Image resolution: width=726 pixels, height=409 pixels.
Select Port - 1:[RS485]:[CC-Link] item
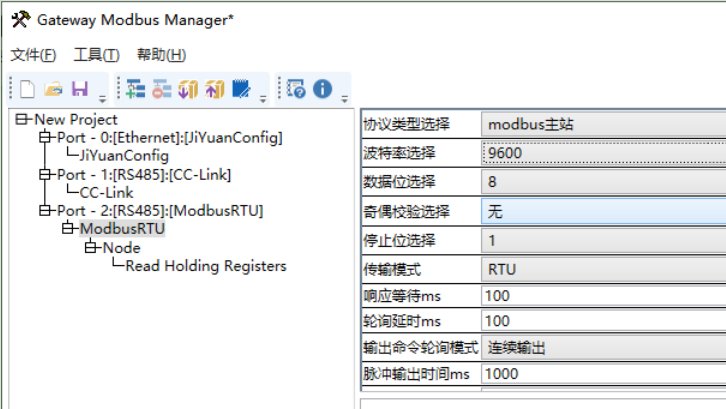coord(144,175)
